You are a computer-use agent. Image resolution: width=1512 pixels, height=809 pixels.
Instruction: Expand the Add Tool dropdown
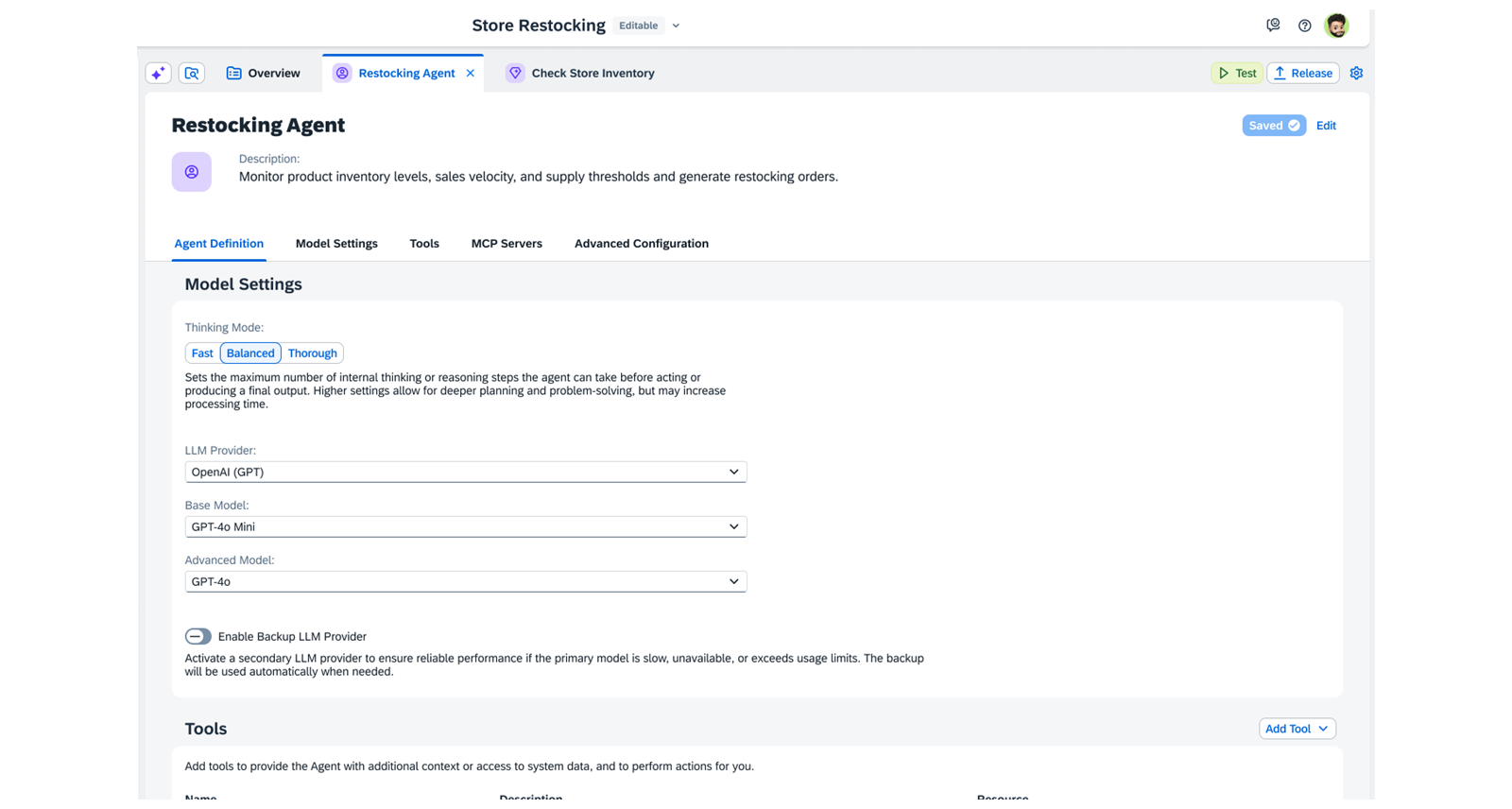click(1297, 729)
